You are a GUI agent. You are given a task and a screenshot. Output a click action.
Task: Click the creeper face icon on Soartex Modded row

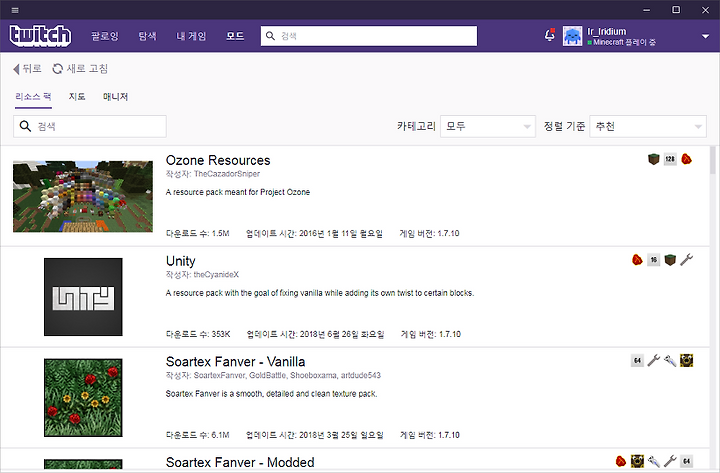(637, 461)
